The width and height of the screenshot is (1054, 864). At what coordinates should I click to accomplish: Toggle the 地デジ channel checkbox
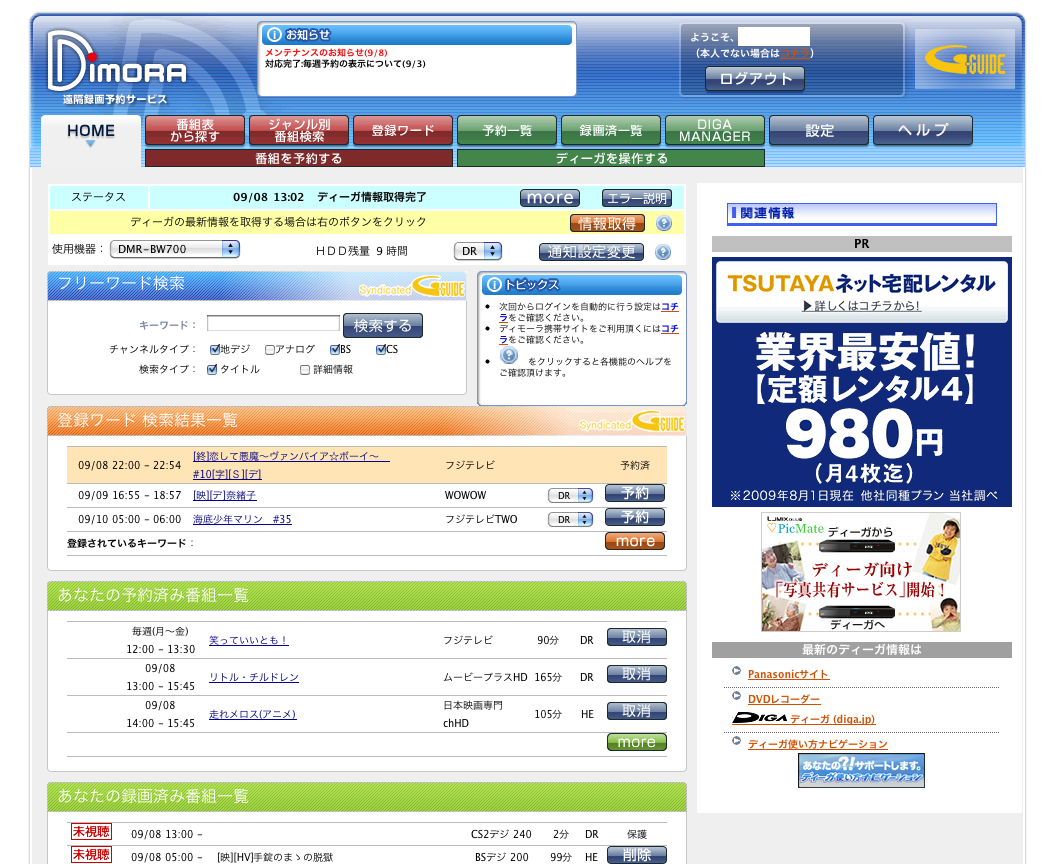(x=215, y=350)
